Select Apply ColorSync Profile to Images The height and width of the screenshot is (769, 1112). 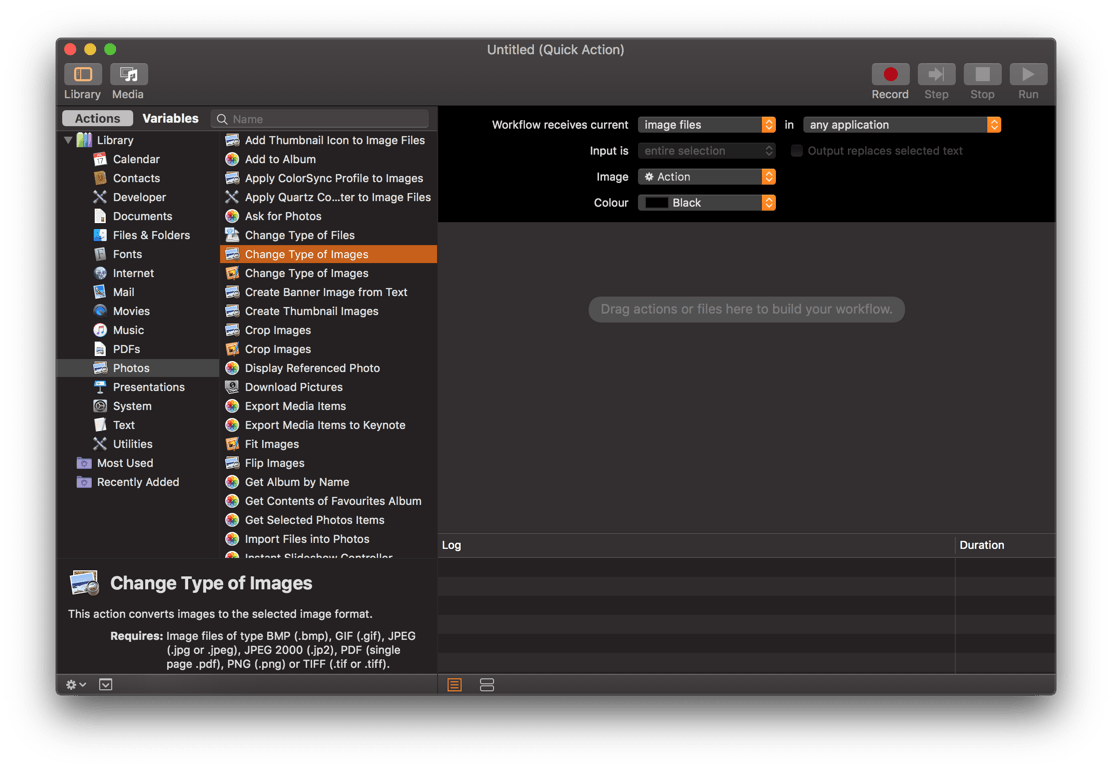coord(328,179)
